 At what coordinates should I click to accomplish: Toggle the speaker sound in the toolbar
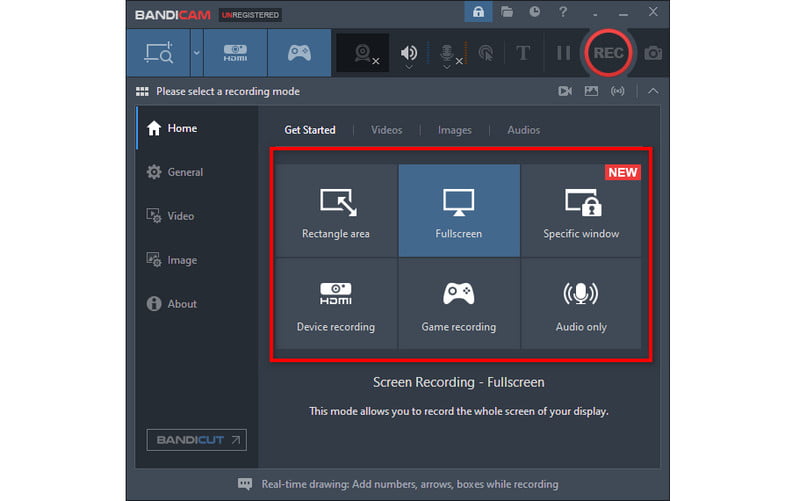[408, 54]
